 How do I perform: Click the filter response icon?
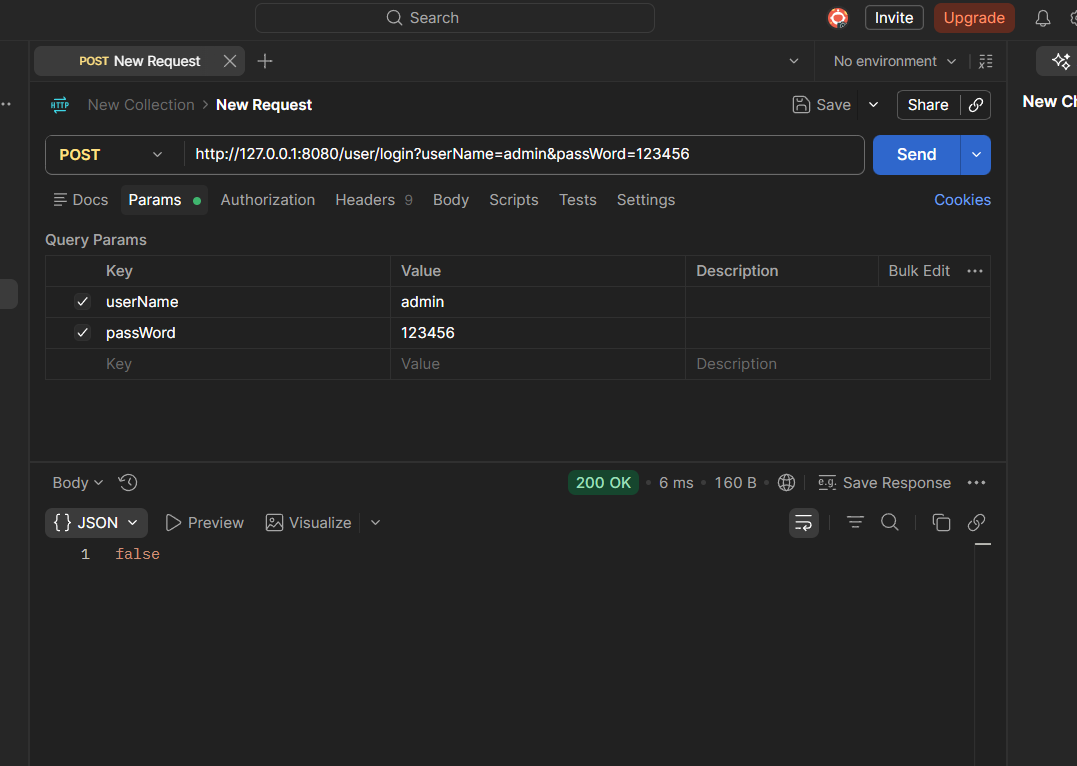click(855, 523)
